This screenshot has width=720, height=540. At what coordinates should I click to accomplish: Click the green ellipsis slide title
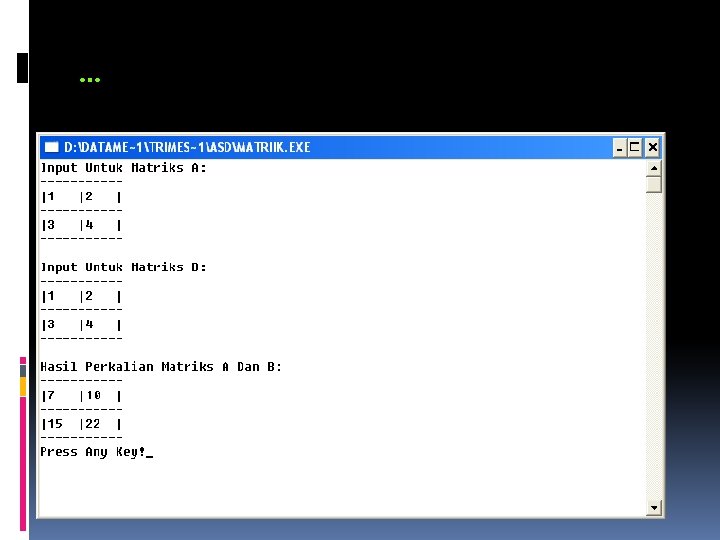point(90,80)
